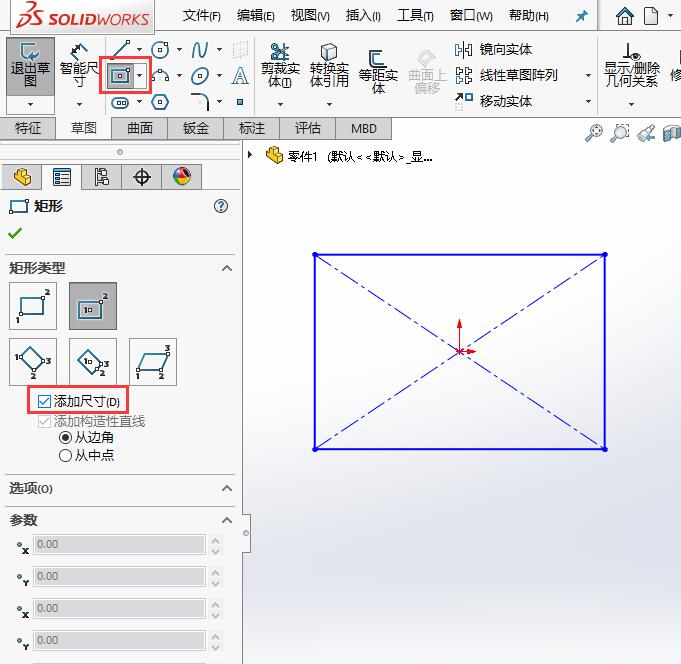Select the Center Rectangle tool in toolbar
The height and width of the screenshot is (664, 681).
coord(120,76)
